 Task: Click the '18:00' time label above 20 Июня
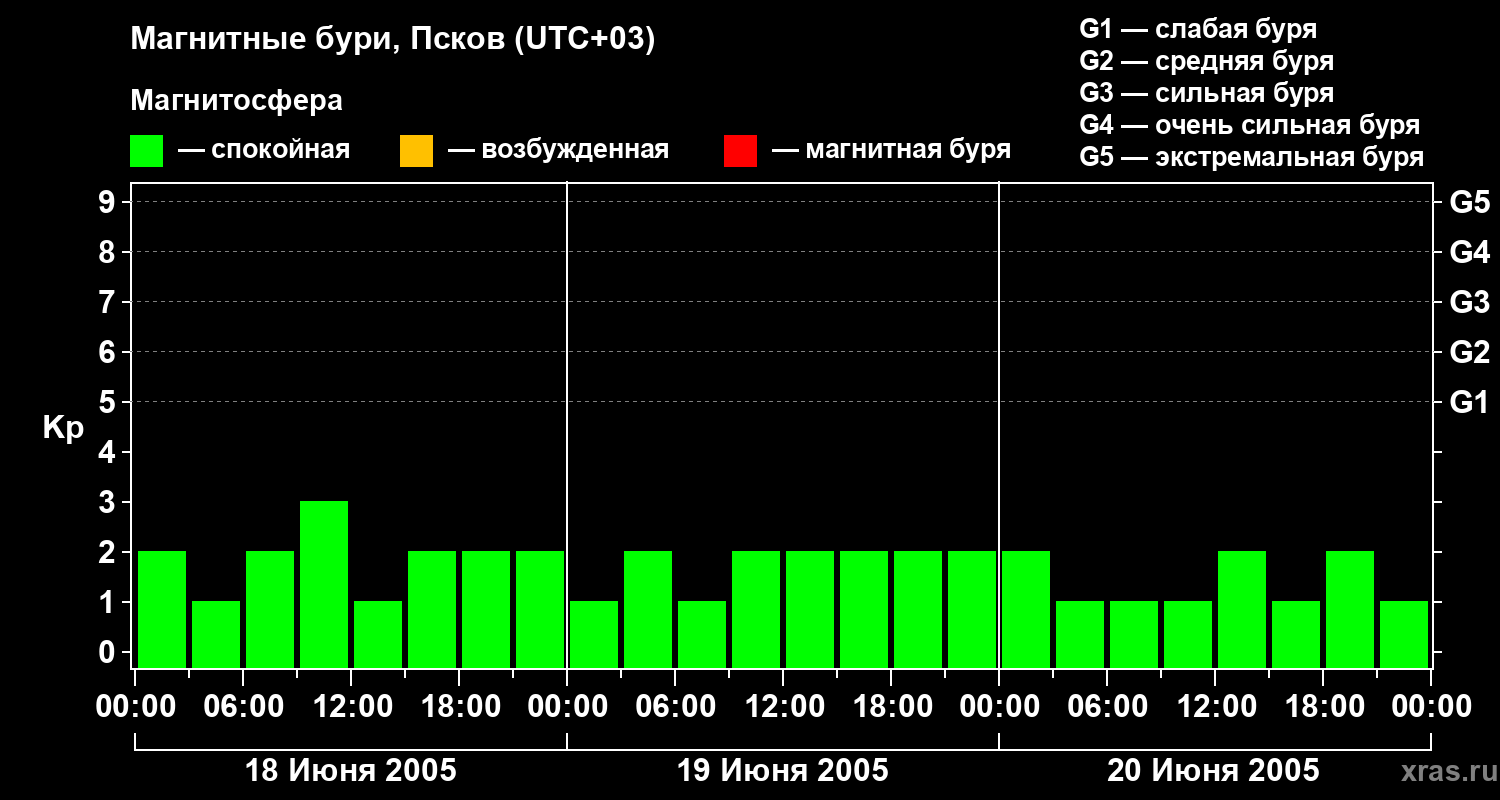(x=1323, y=707)
